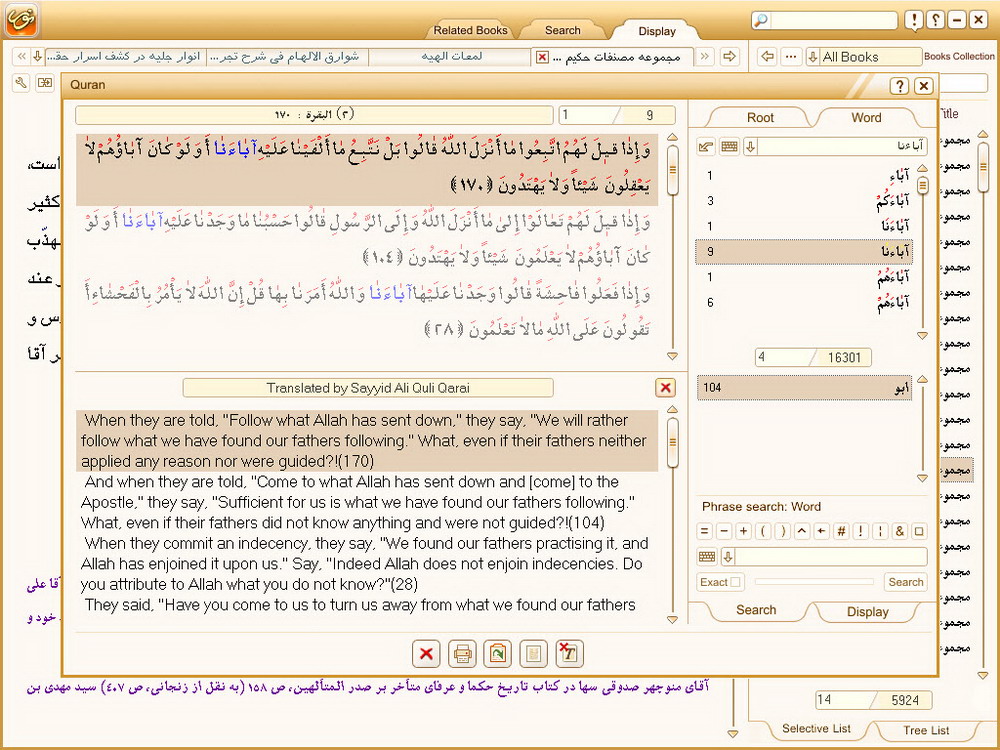
Task: Select the word entry with count 9
Action: coord(804,252)
